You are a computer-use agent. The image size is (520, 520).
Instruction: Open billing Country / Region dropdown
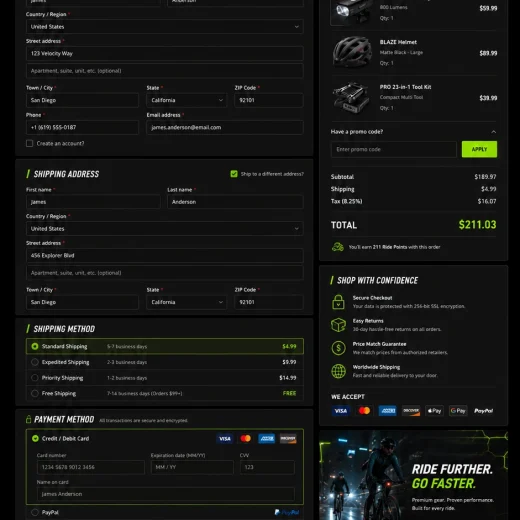[x=165, y=27]
